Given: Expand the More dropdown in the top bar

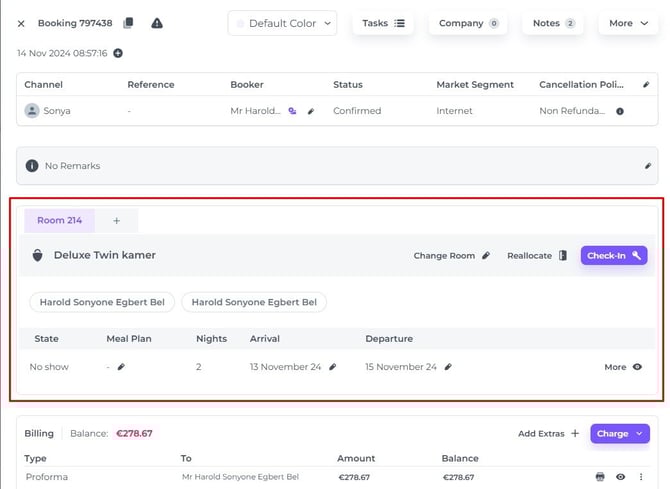Looking at the screenshot, I should click(x=629, y=23).
